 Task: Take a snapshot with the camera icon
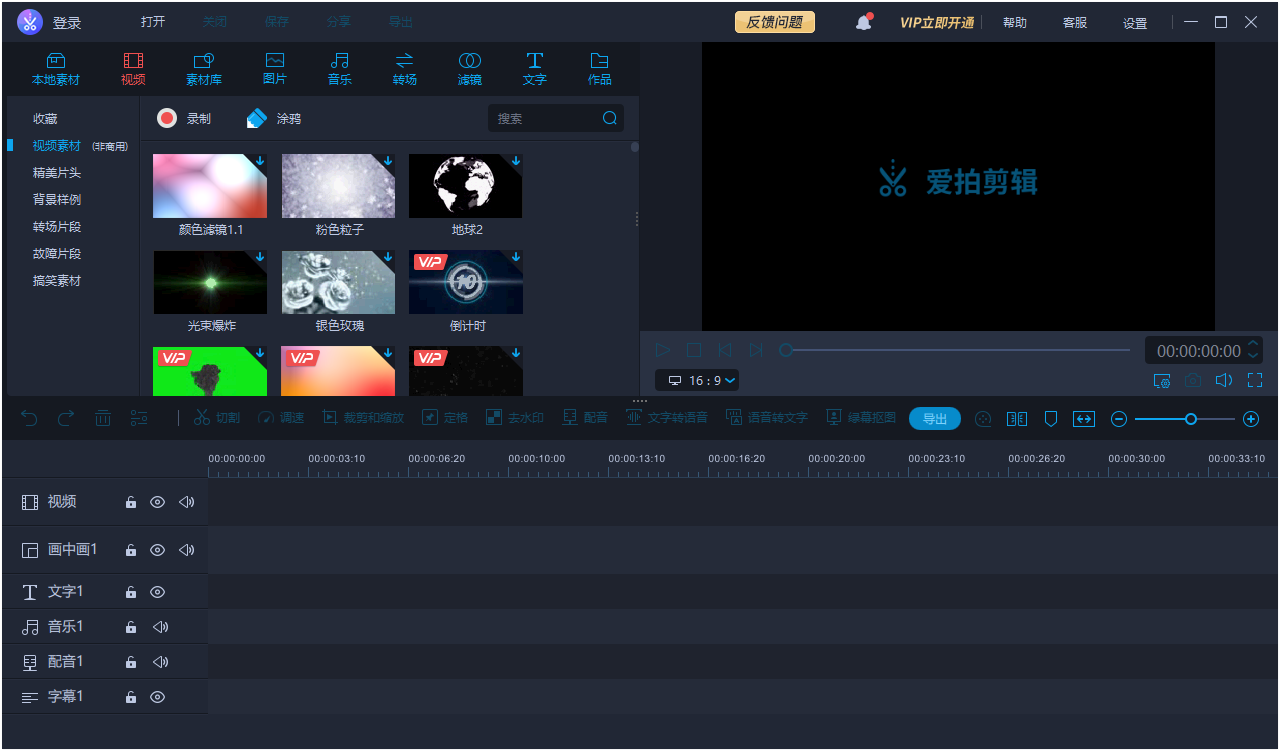pyautogui.click(x=1192, y=381)
